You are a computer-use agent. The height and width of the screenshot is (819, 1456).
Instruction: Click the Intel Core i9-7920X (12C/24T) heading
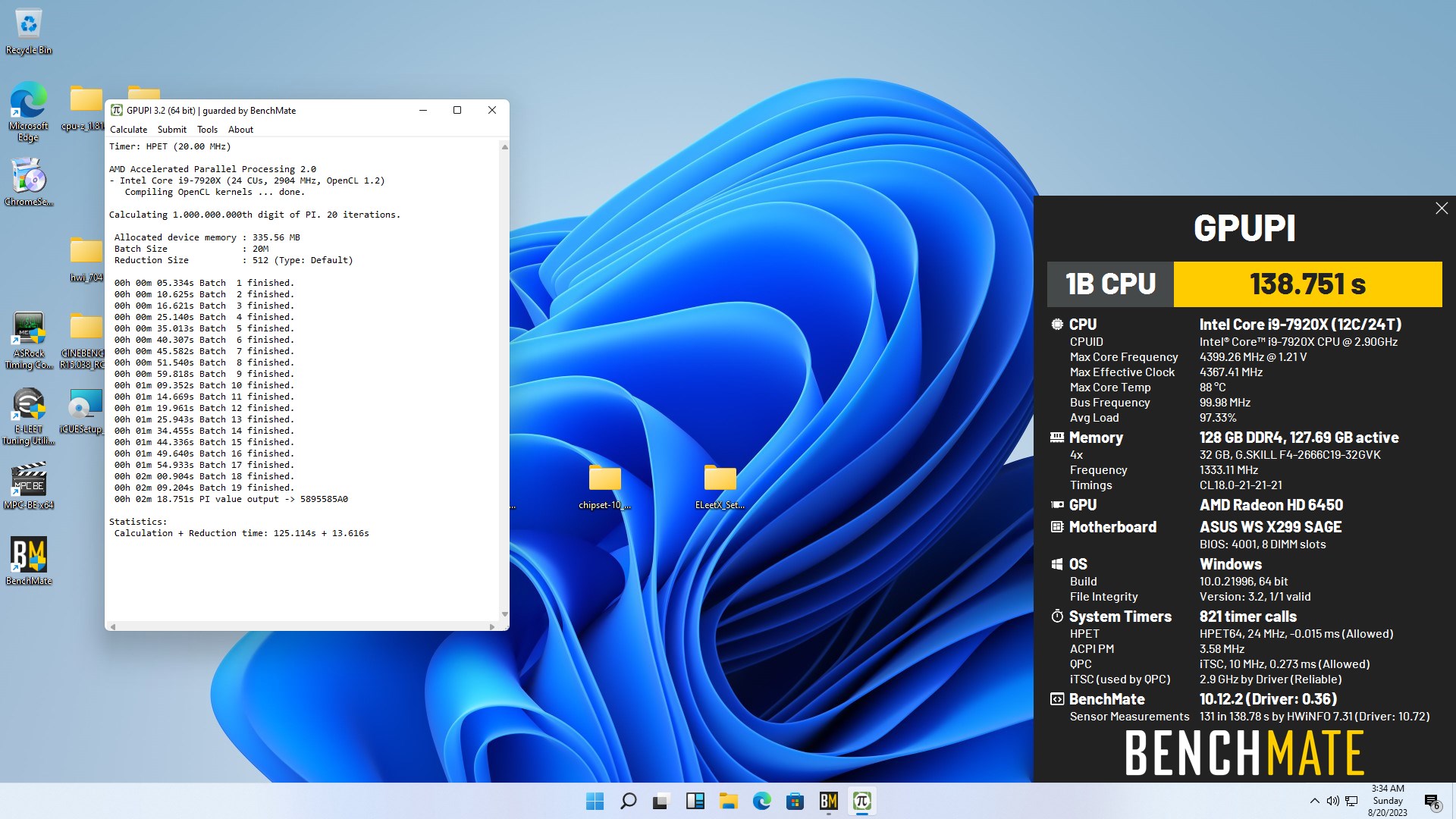point(1300,325)
